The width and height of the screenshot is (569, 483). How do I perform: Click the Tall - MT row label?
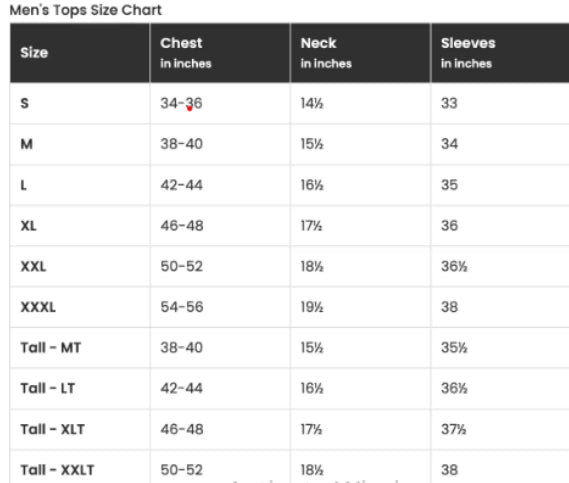click(50, 348)
